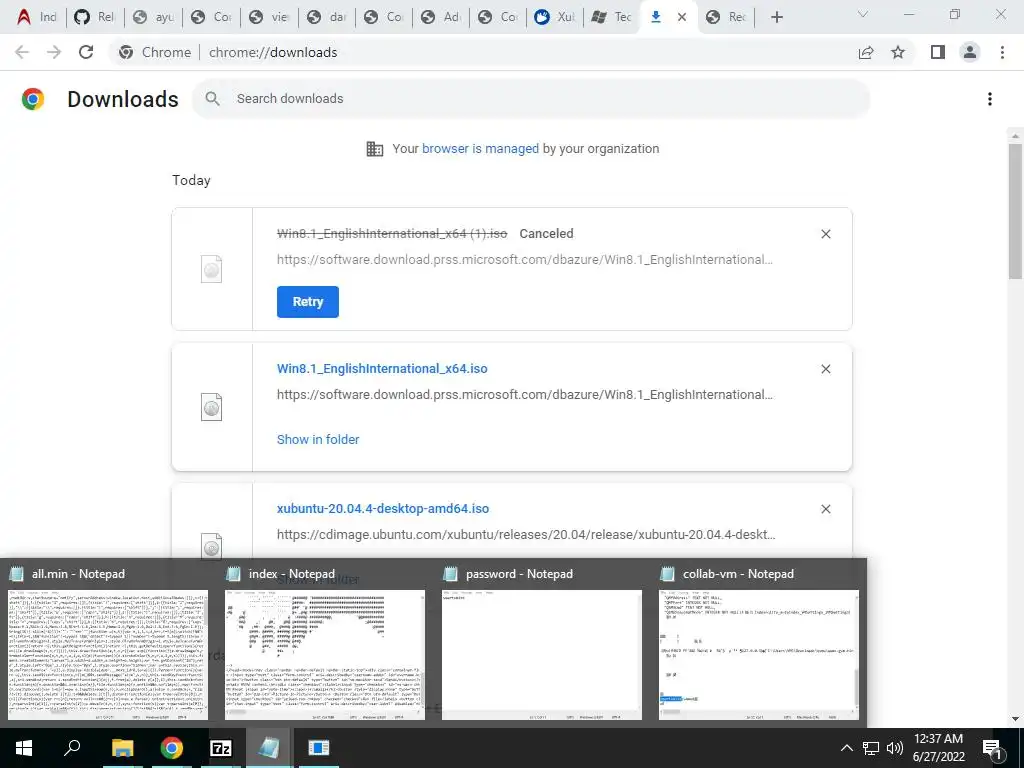Select the index - Notepad preview thumbnail
Viewport: 1024px width, 768px height.
click(x=325, y=654)
